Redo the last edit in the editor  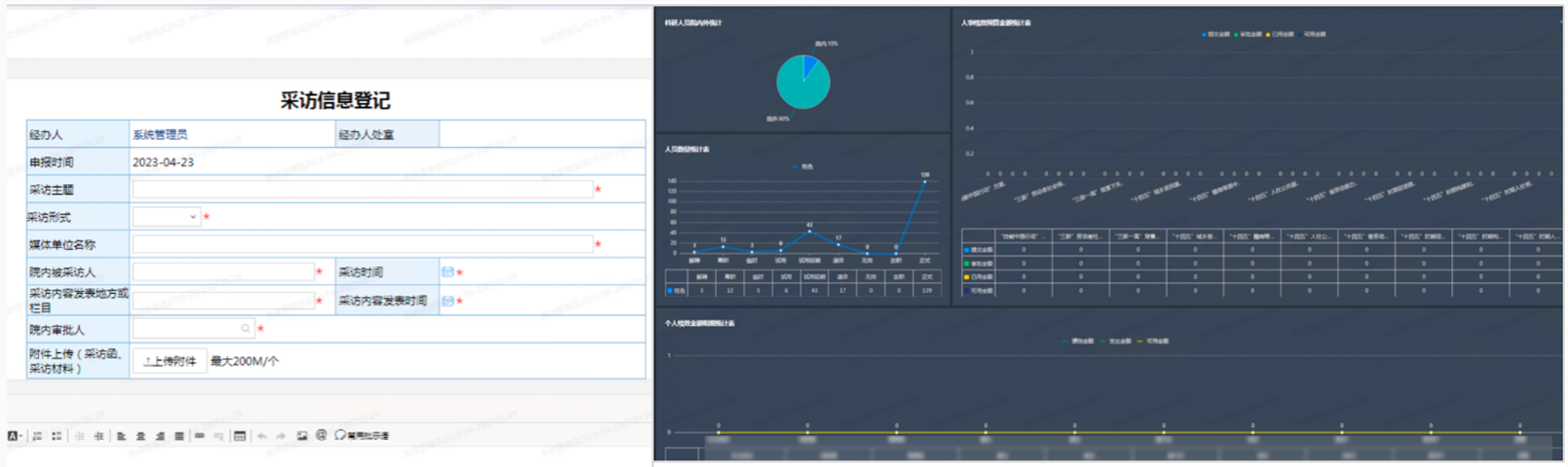point(281,436)
